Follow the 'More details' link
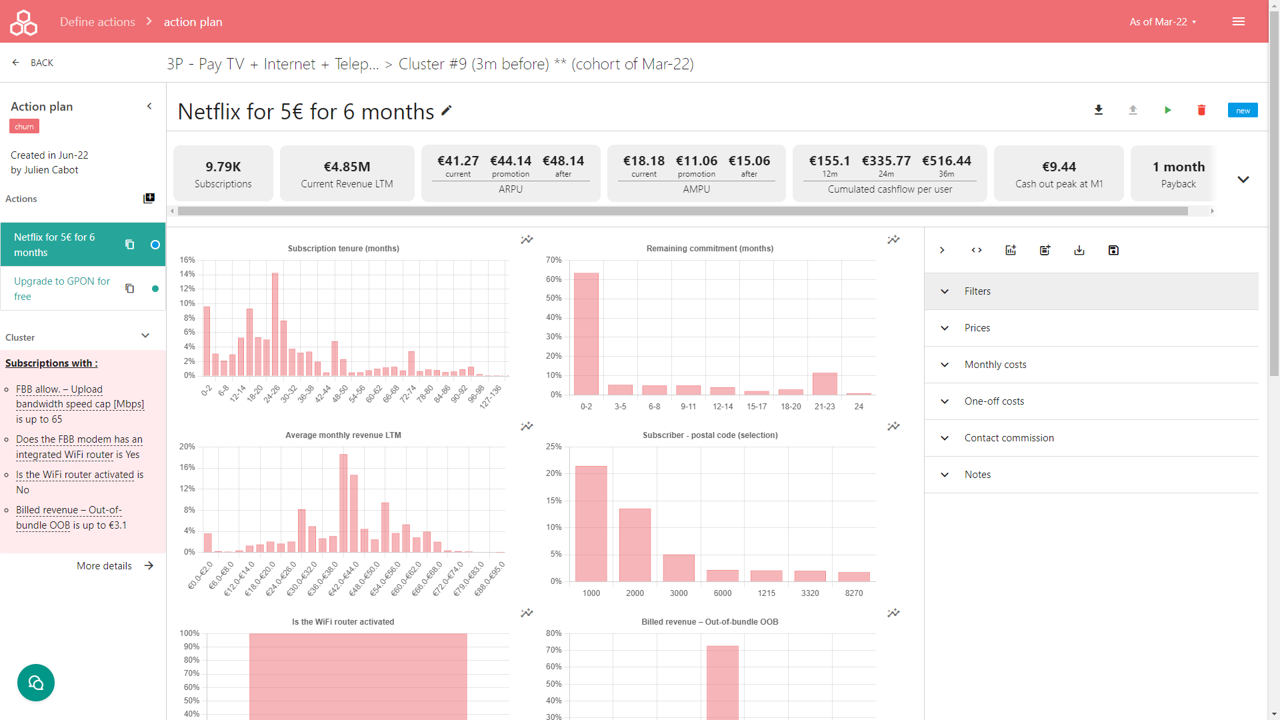The height and width of the screenshot is (720, 1280). coord(104,565)
